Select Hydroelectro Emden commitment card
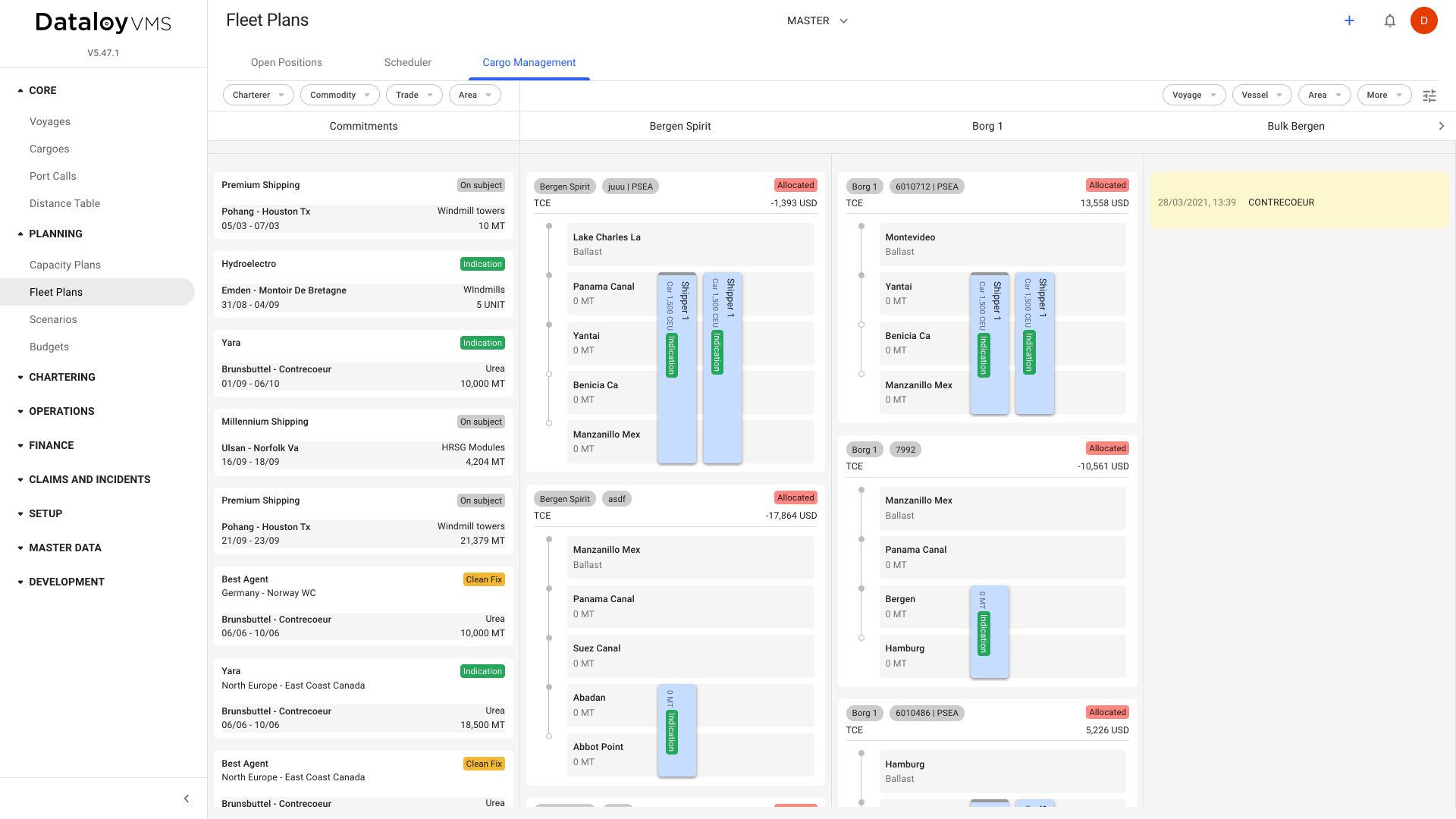 point(362,284)
